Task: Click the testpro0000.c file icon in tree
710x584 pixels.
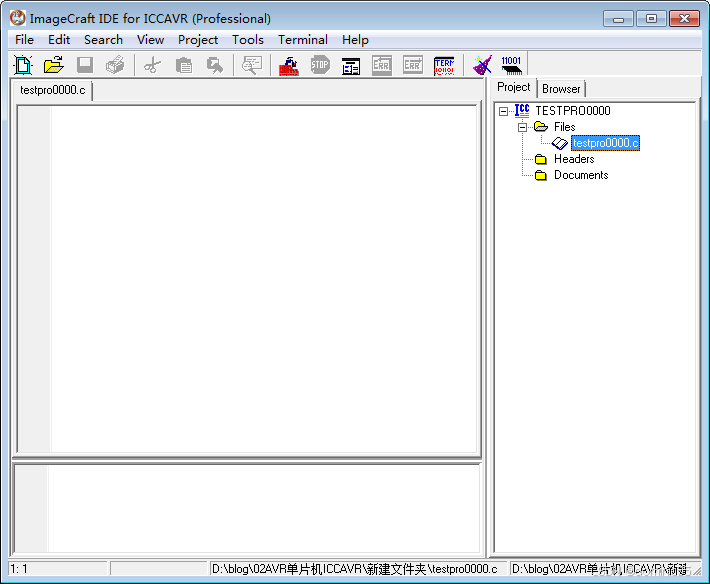Action: click(x=560, y=144)
